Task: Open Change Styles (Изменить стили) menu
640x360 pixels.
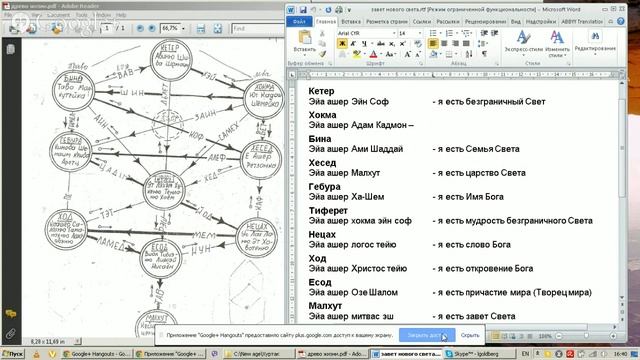Action: (x=557, y=44)
